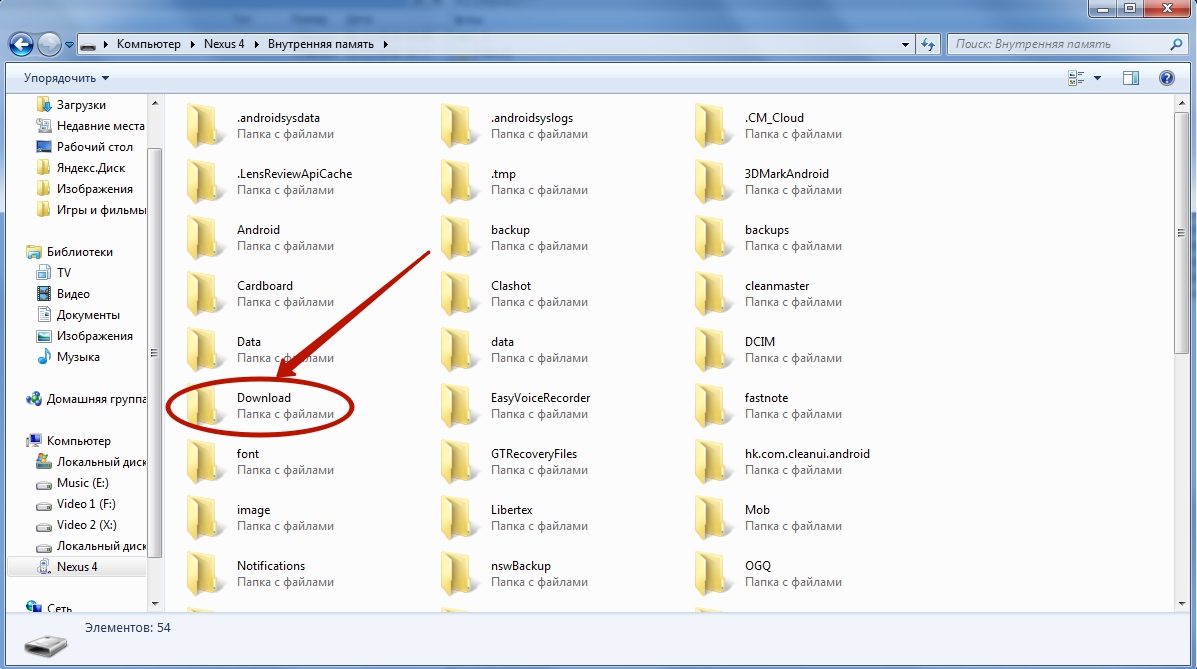Click the change view icon

pyautogui.click(x=1076, y=78)
